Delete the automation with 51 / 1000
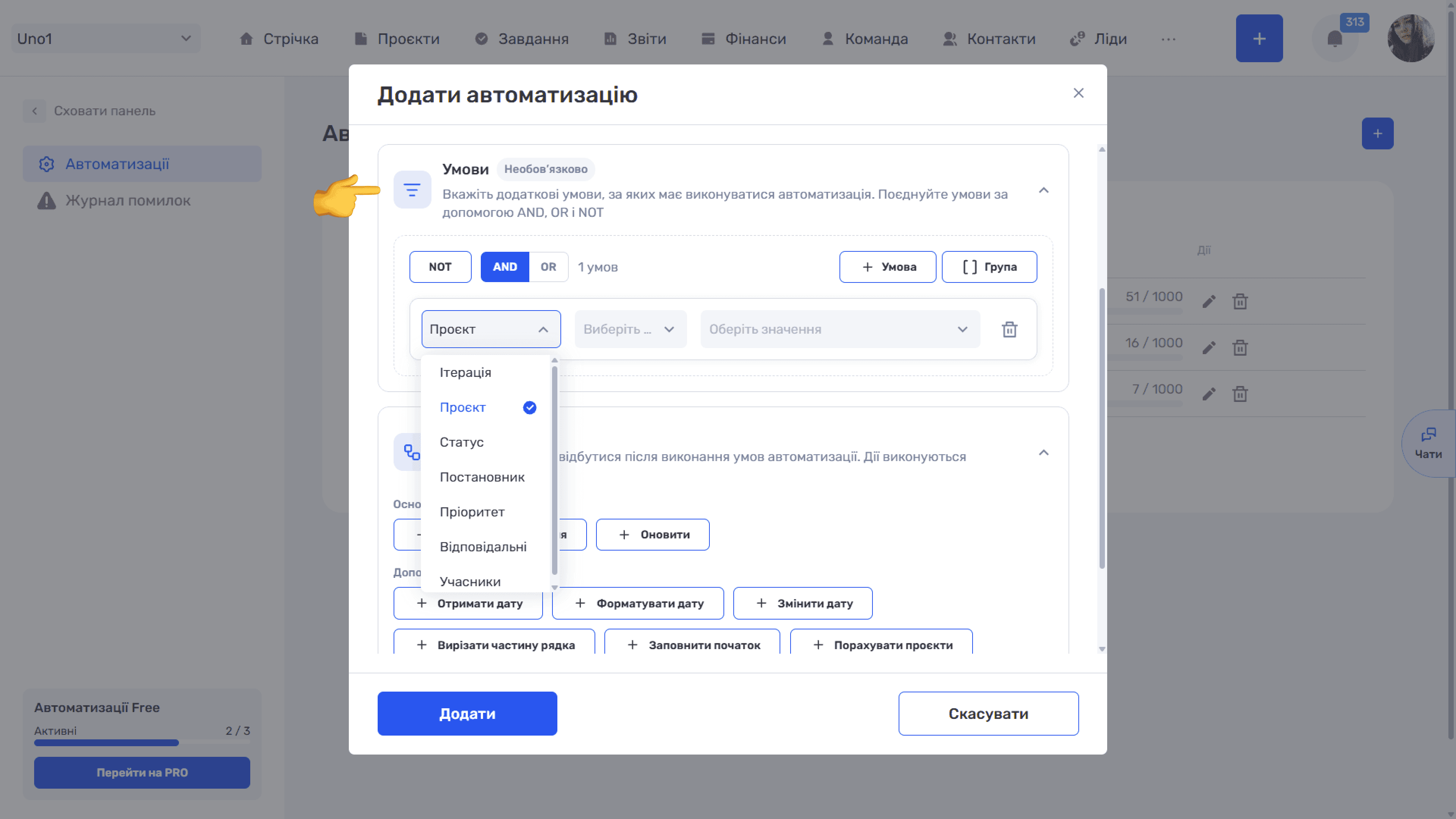Screen dimensions: 1456x819 click(1239, 301)
